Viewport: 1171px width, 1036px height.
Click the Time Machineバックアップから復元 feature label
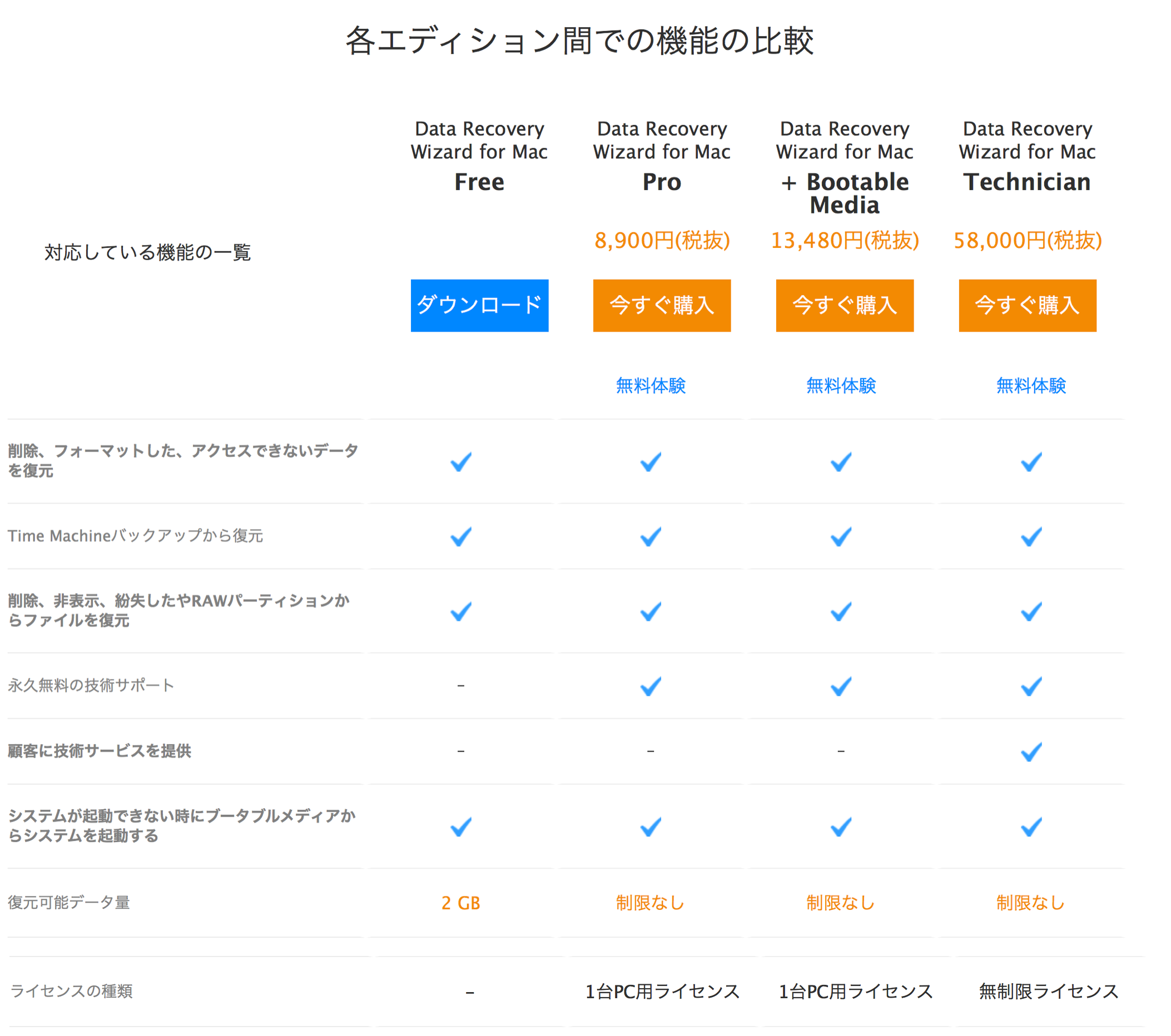(x=135, y=535)
